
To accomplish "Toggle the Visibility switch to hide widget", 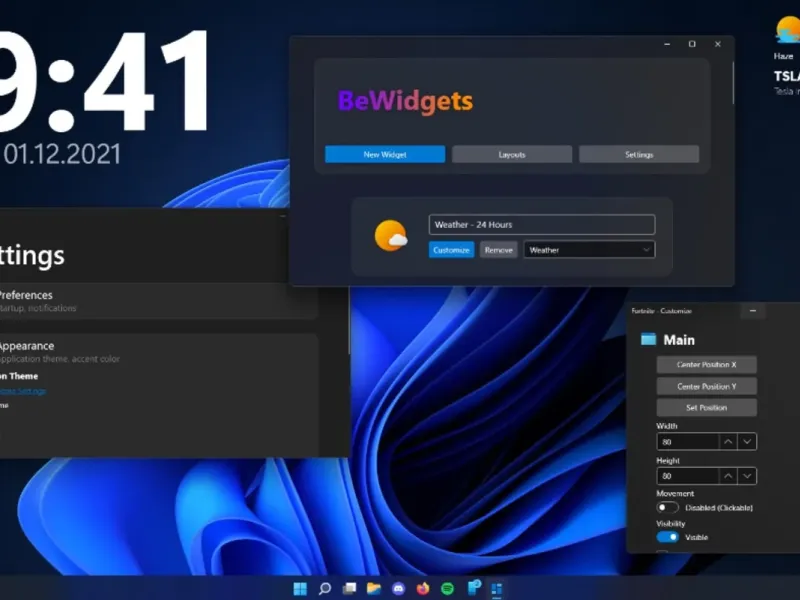I will tap(667, 537).
